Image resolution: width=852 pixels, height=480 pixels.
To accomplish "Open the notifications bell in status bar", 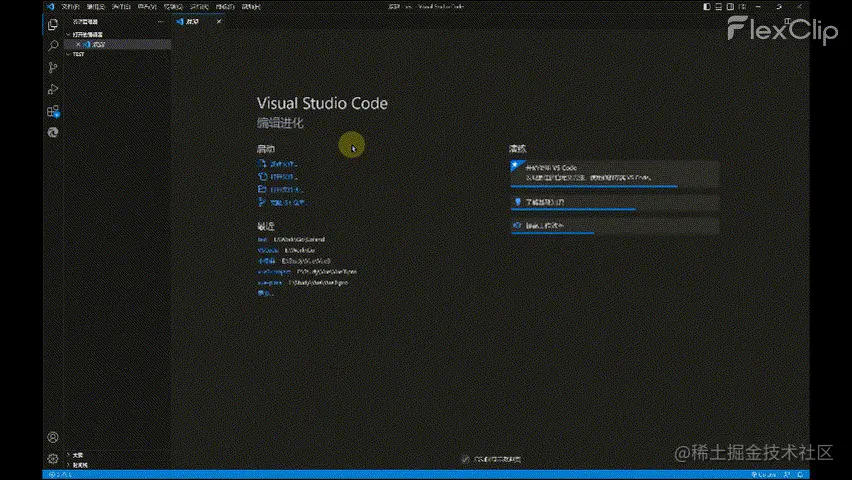I will pyautogui.click(x=800, y=475).
